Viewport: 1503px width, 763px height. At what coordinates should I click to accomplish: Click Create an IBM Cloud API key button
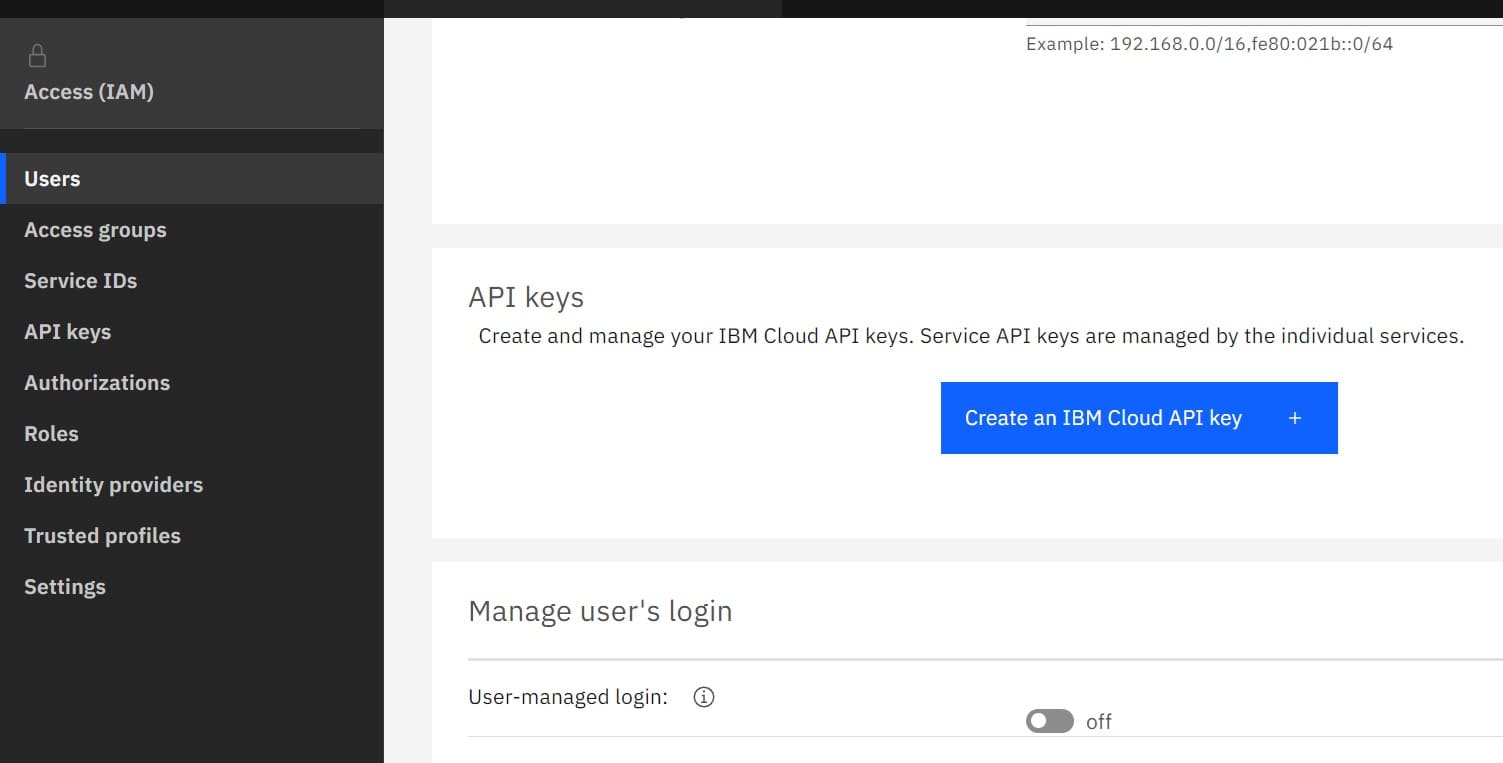(x=1139, y=418)
